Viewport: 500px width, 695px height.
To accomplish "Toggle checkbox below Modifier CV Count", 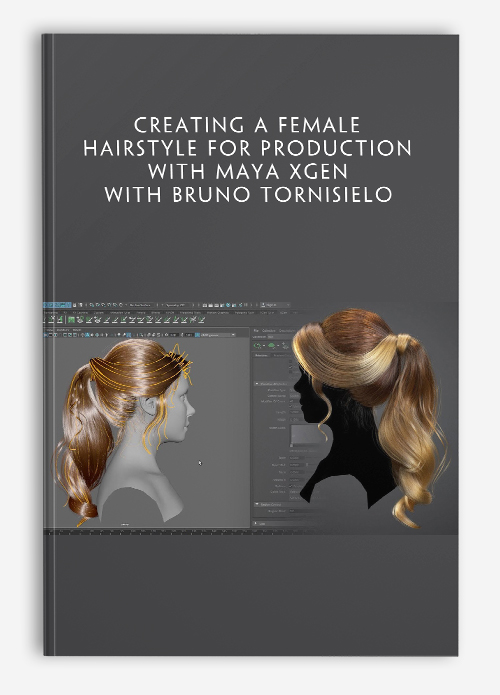I will click(290, 406).
